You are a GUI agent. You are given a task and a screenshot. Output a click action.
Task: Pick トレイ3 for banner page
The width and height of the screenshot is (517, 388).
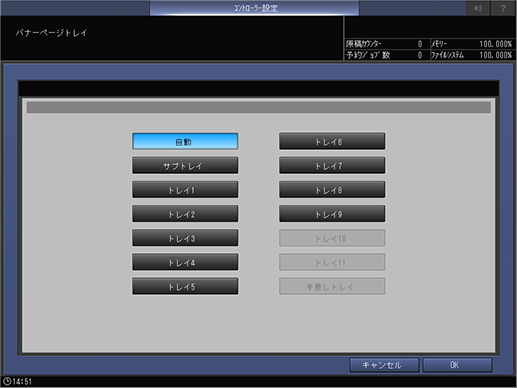coord(185,238)
